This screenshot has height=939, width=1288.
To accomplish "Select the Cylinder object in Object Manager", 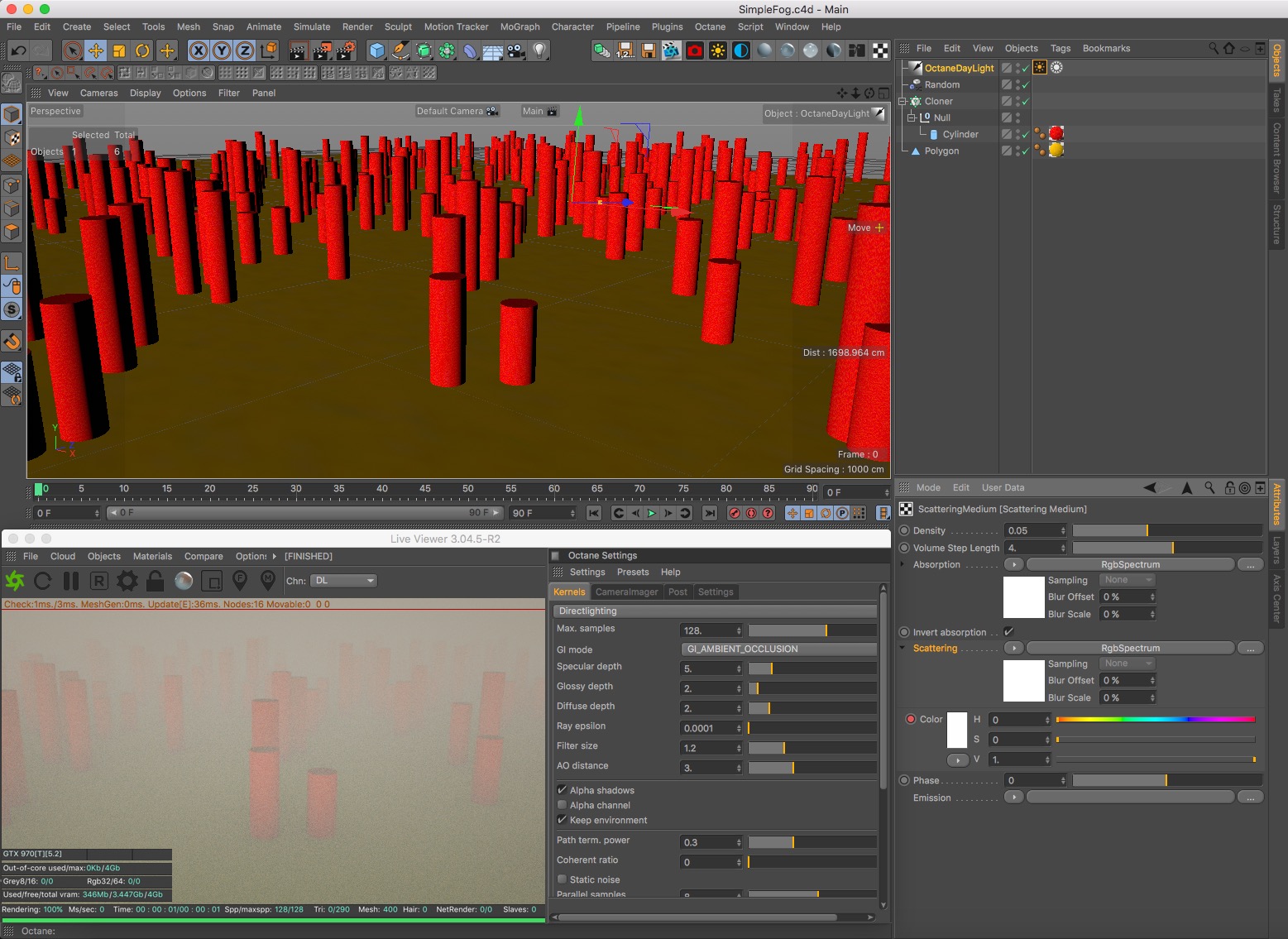I will (960, 134).
